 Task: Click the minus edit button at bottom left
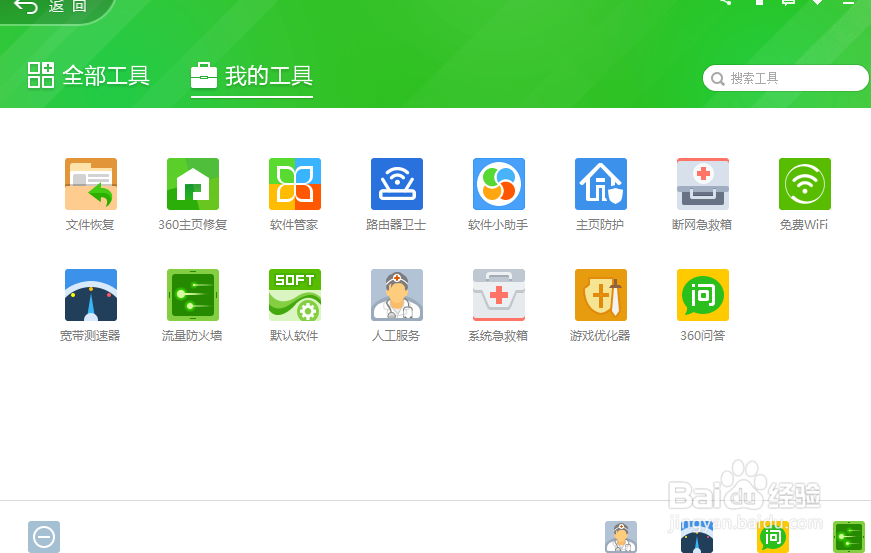[44, 537]
